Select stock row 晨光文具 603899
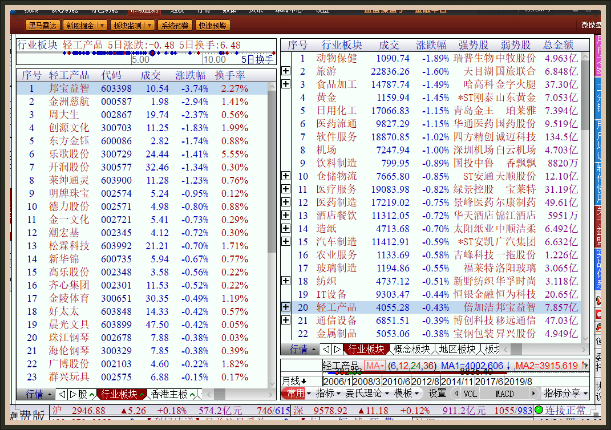The image size is (611, 430). click(x=142, y=324)
